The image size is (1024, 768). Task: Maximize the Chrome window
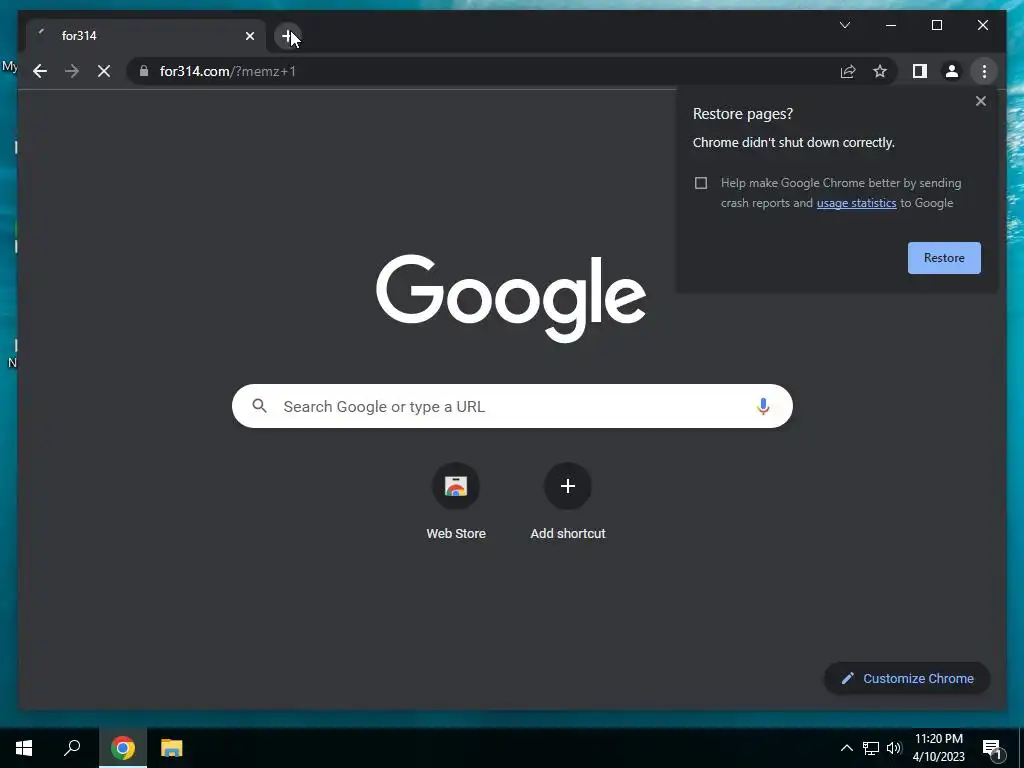(x=936, y=25)
